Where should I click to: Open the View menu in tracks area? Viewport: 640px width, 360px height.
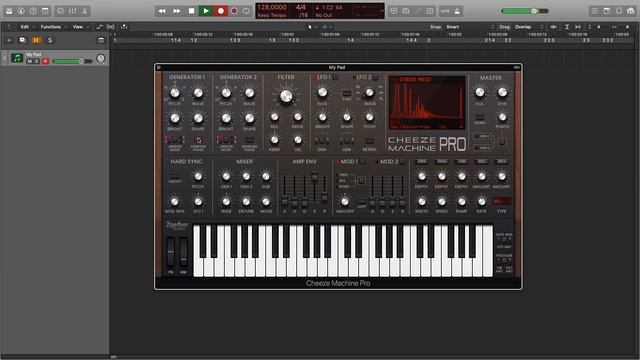pos(78,27)
